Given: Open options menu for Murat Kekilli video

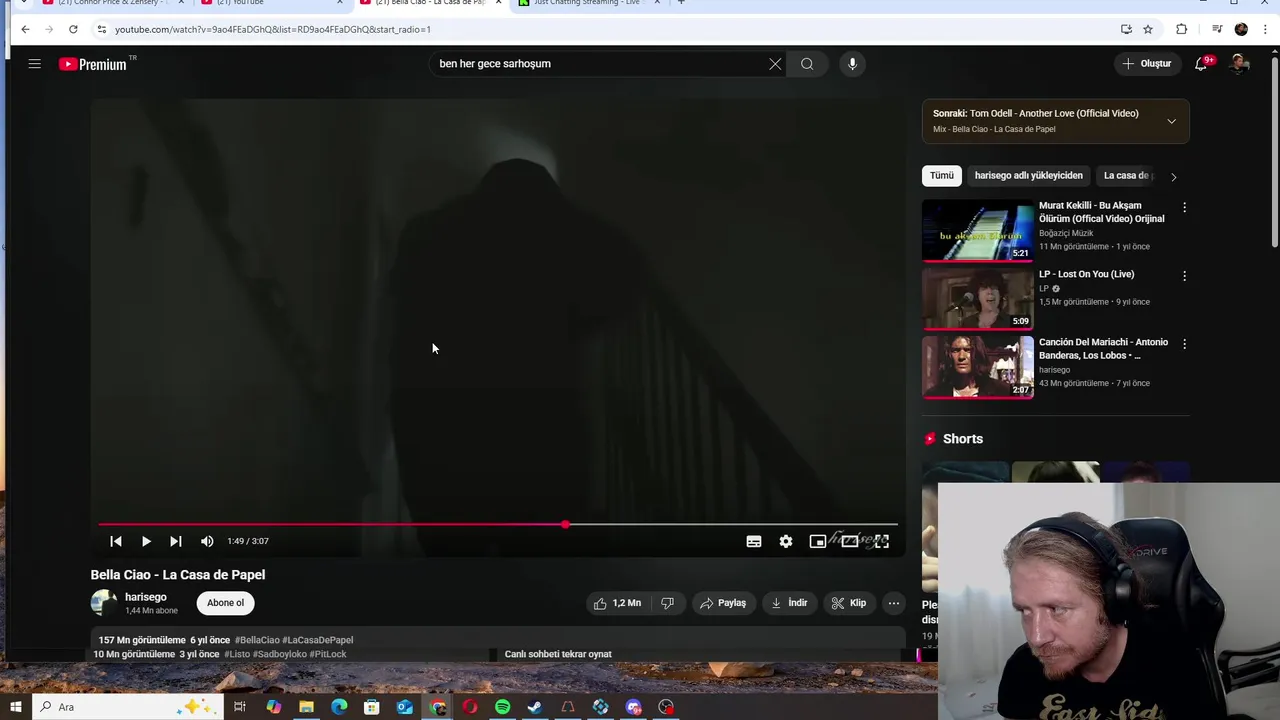Looking at the screenshot, I should [1184, 207].
